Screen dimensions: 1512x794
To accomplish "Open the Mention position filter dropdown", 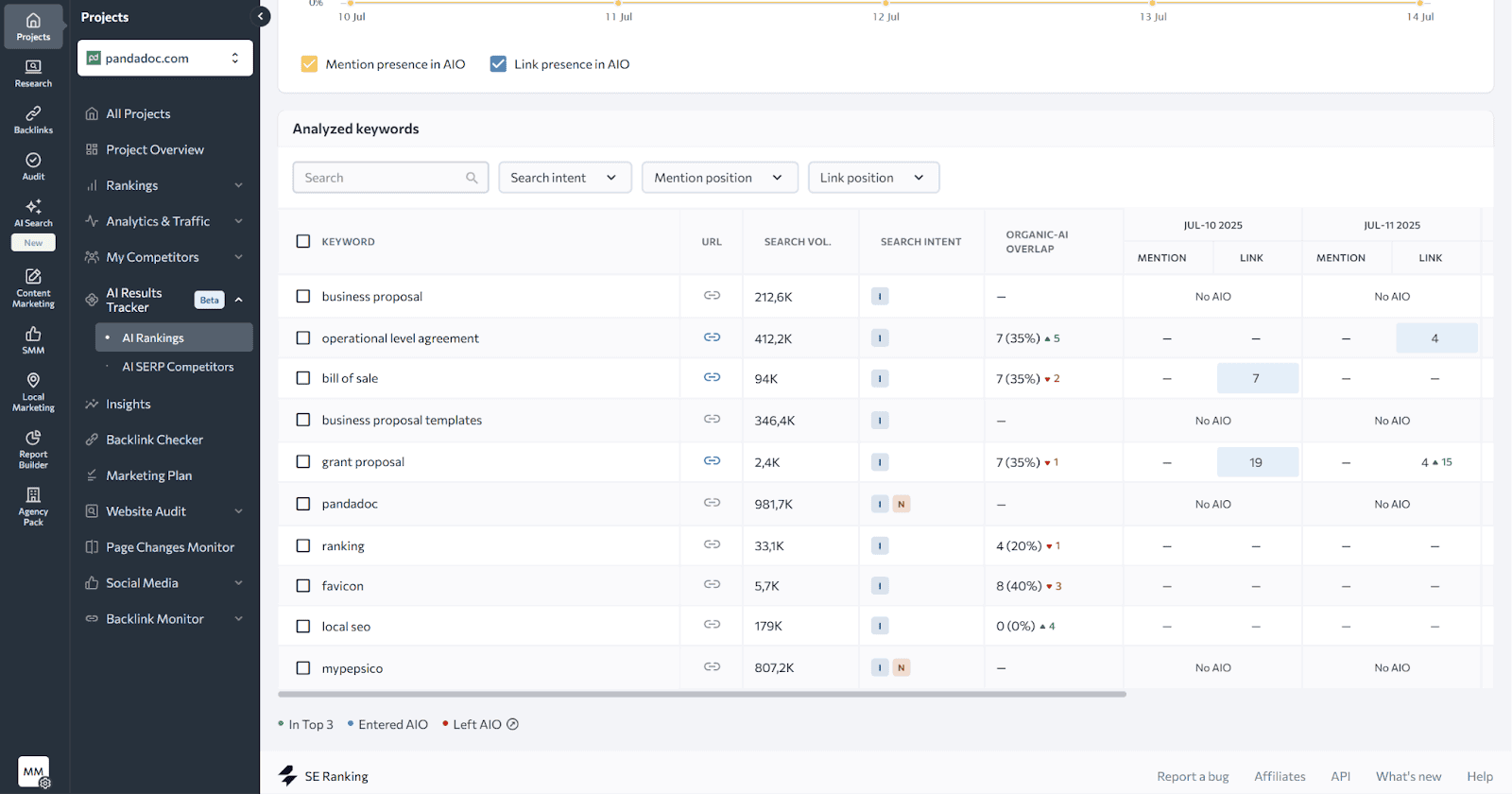I will click(719, 178).
